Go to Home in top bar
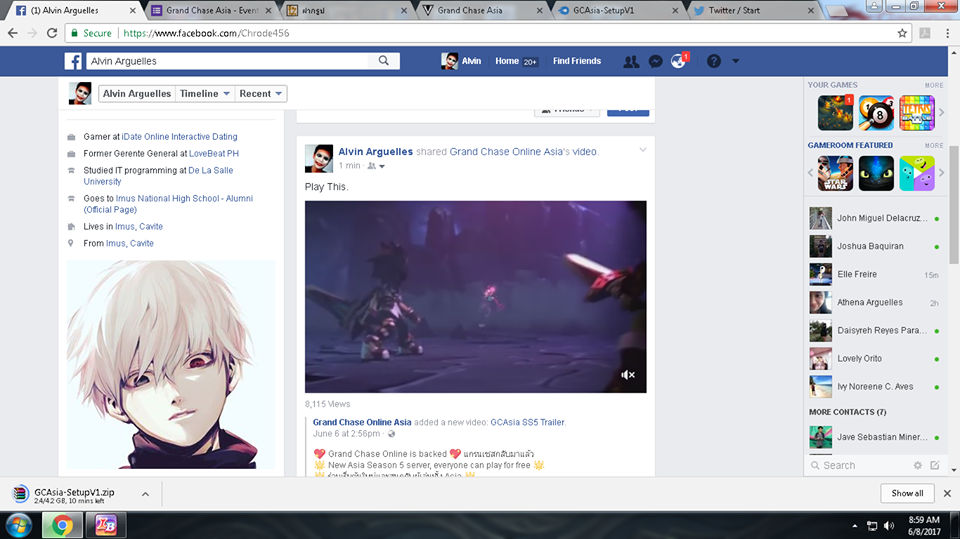The height and width of the screenshot is (539, 960). coord(507,61)
